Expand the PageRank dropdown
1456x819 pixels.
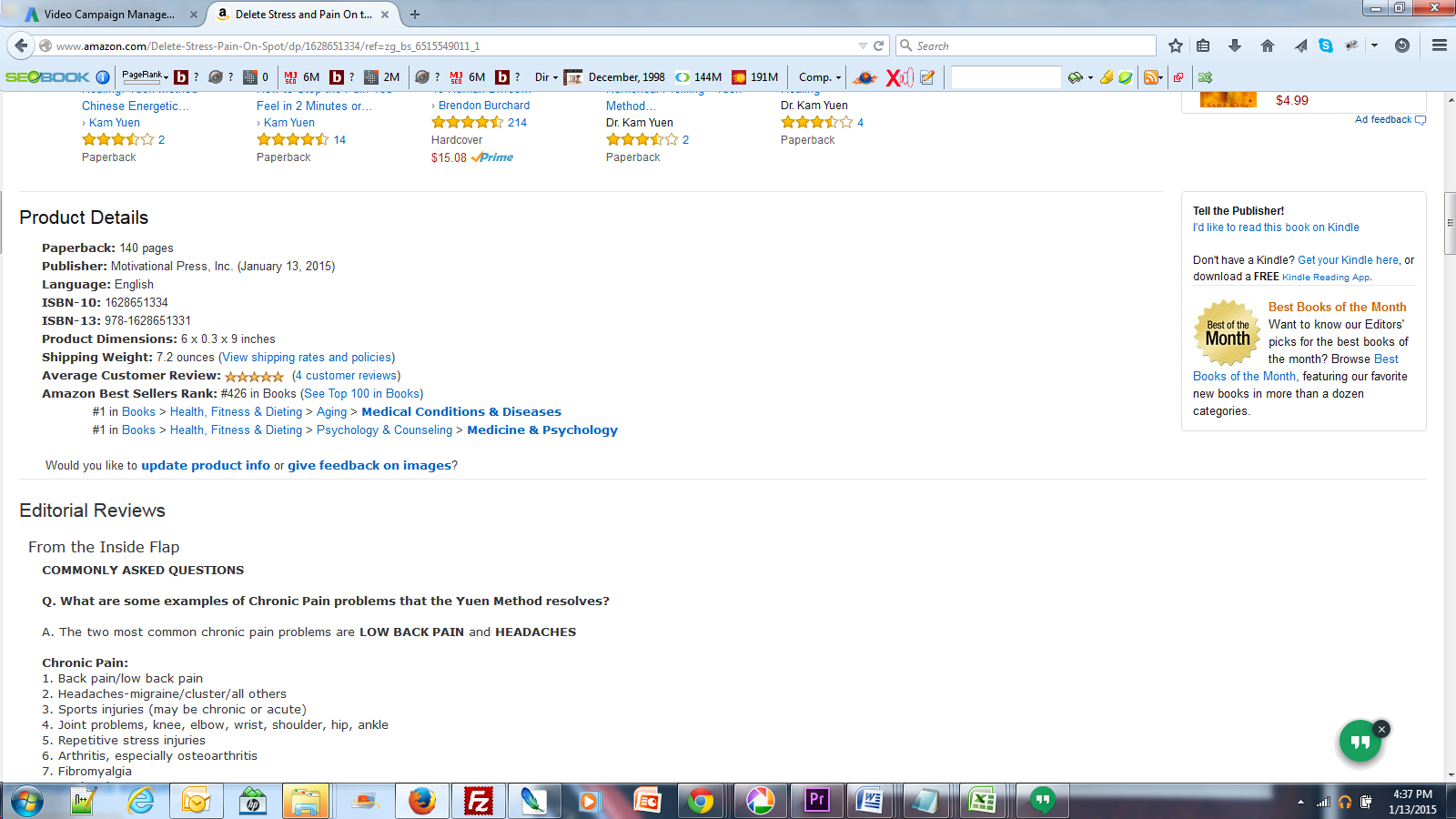(x=146, y=76)
